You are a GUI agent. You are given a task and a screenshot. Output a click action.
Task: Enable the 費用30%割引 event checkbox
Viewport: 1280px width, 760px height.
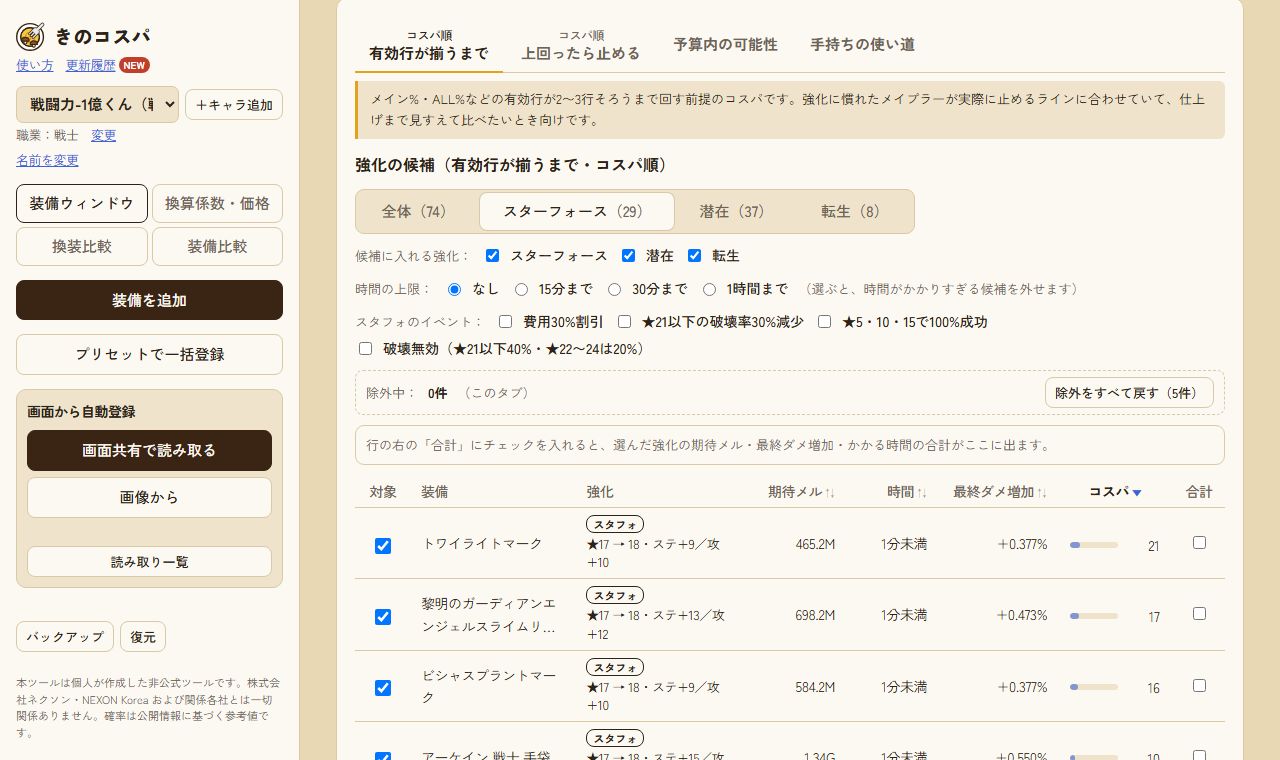505,322
